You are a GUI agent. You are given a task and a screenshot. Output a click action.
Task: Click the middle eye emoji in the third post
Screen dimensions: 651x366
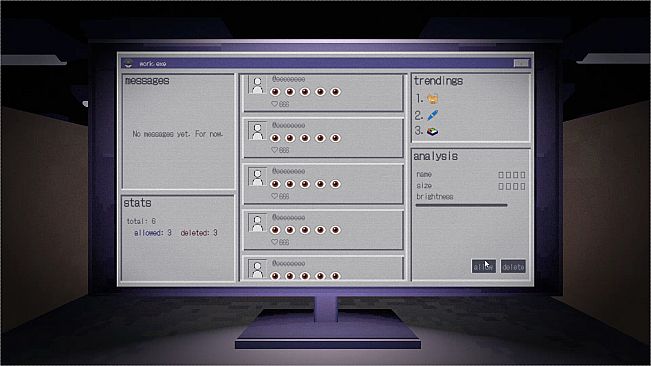pyautogui.click(x=305, y=184)
